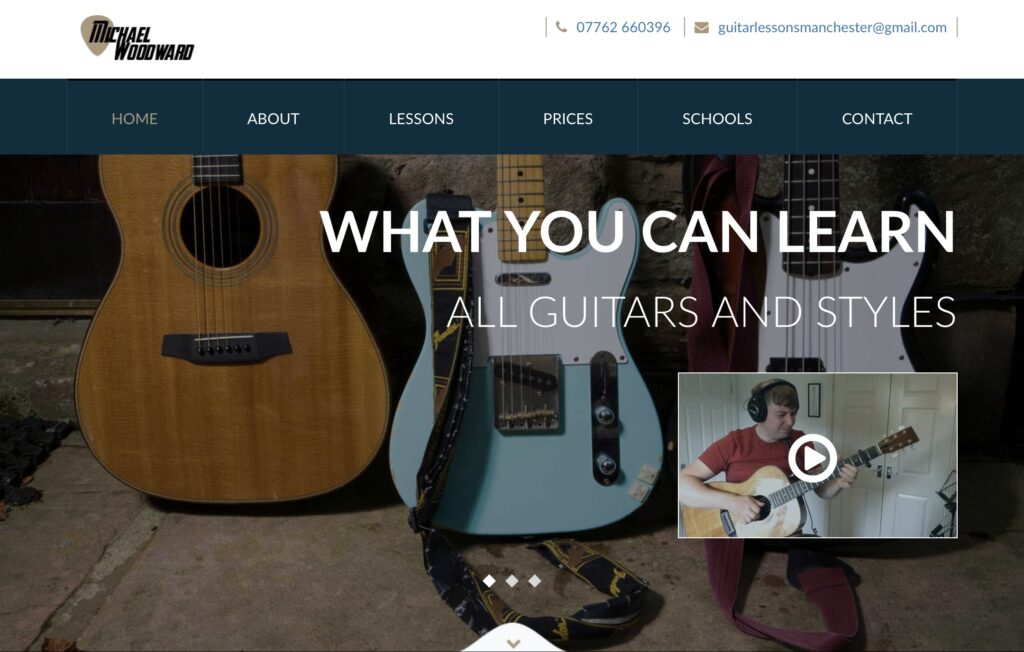Click the WHAT YOU CAN LEARN headline

click(637, 231)
